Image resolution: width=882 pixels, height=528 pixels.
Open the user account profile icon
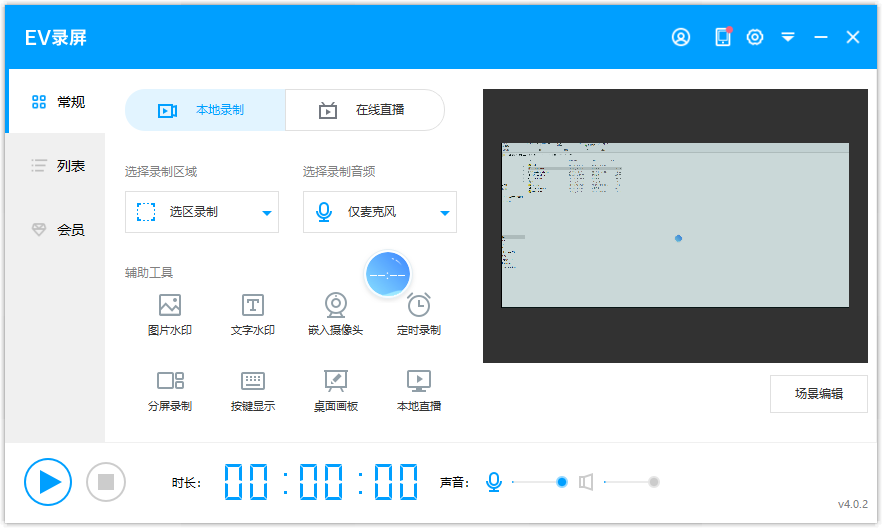coord(681,37)
